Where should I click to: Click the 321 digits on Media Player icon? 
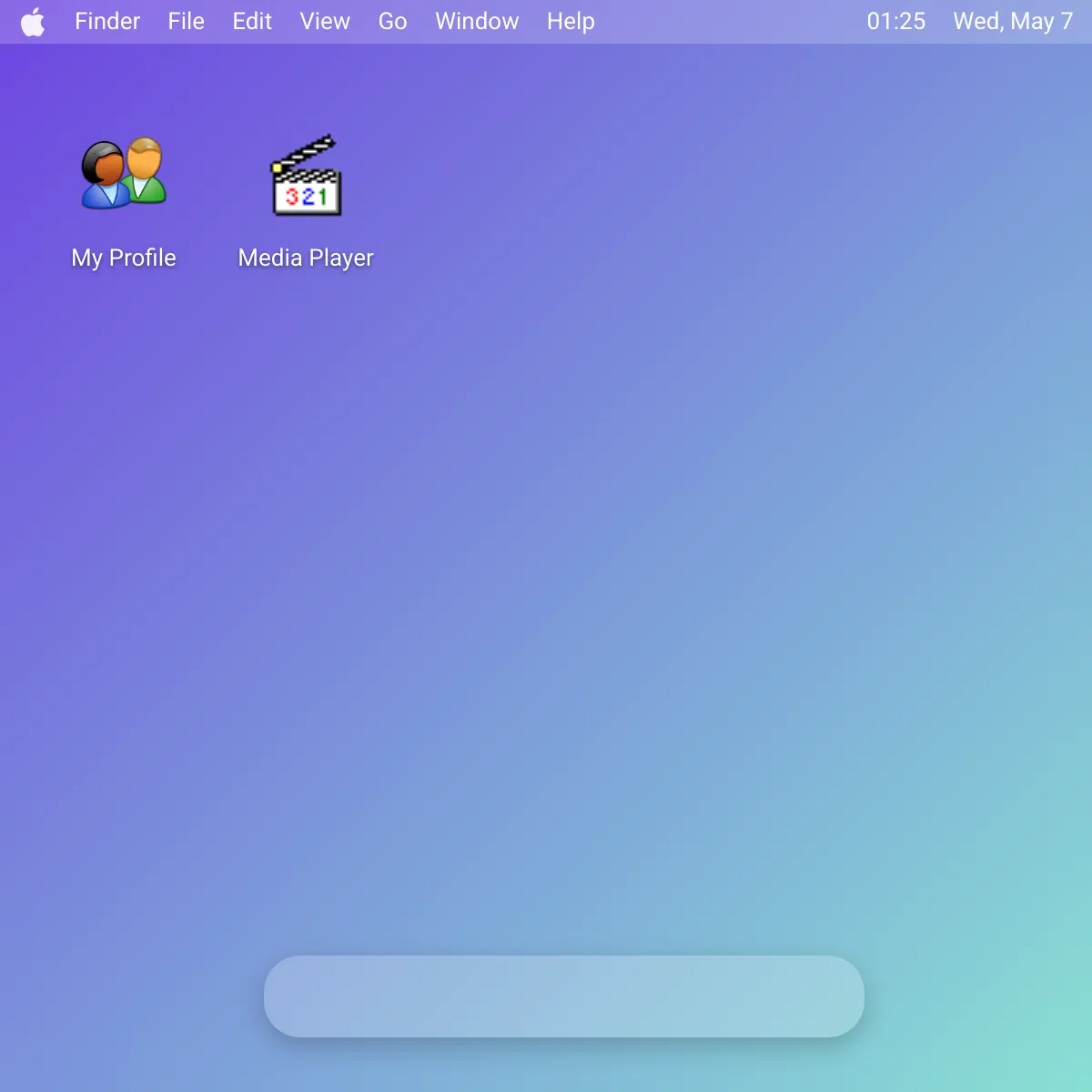pos(307,197)
